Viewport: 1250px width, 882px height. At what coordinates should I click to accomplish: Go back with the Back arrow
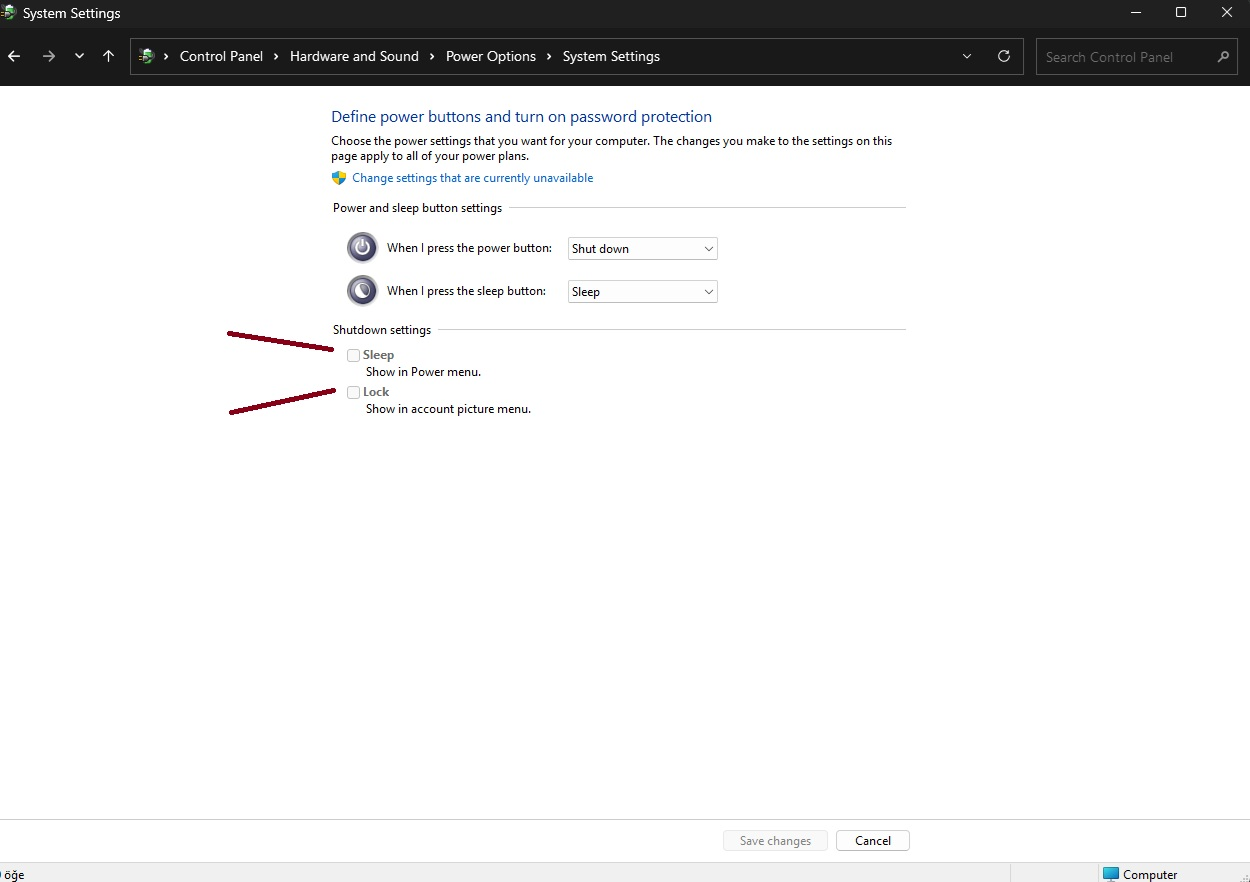pos(14,57)
